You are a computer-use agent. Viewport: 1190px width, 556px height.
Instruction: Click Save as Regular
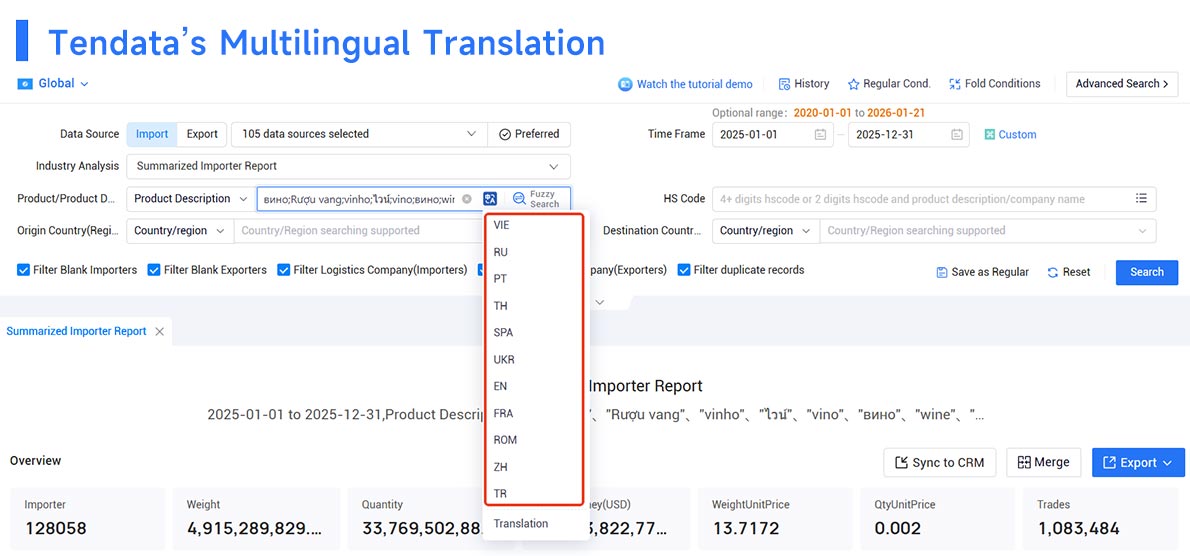[x=983, y=272]
